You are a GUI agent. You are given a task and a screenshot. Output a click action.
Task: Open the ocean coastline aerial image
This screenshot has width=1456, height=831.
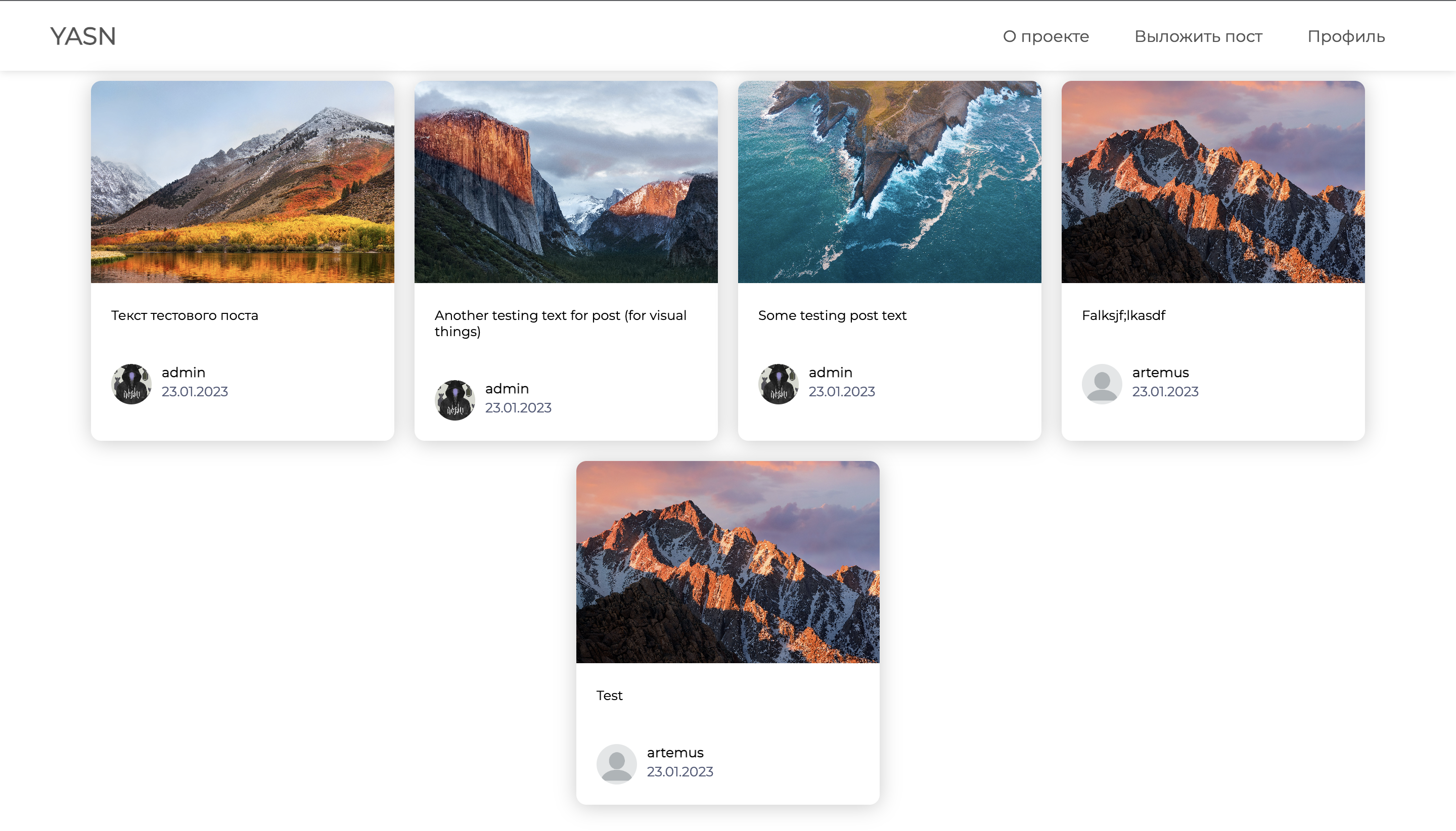point(889,182)
